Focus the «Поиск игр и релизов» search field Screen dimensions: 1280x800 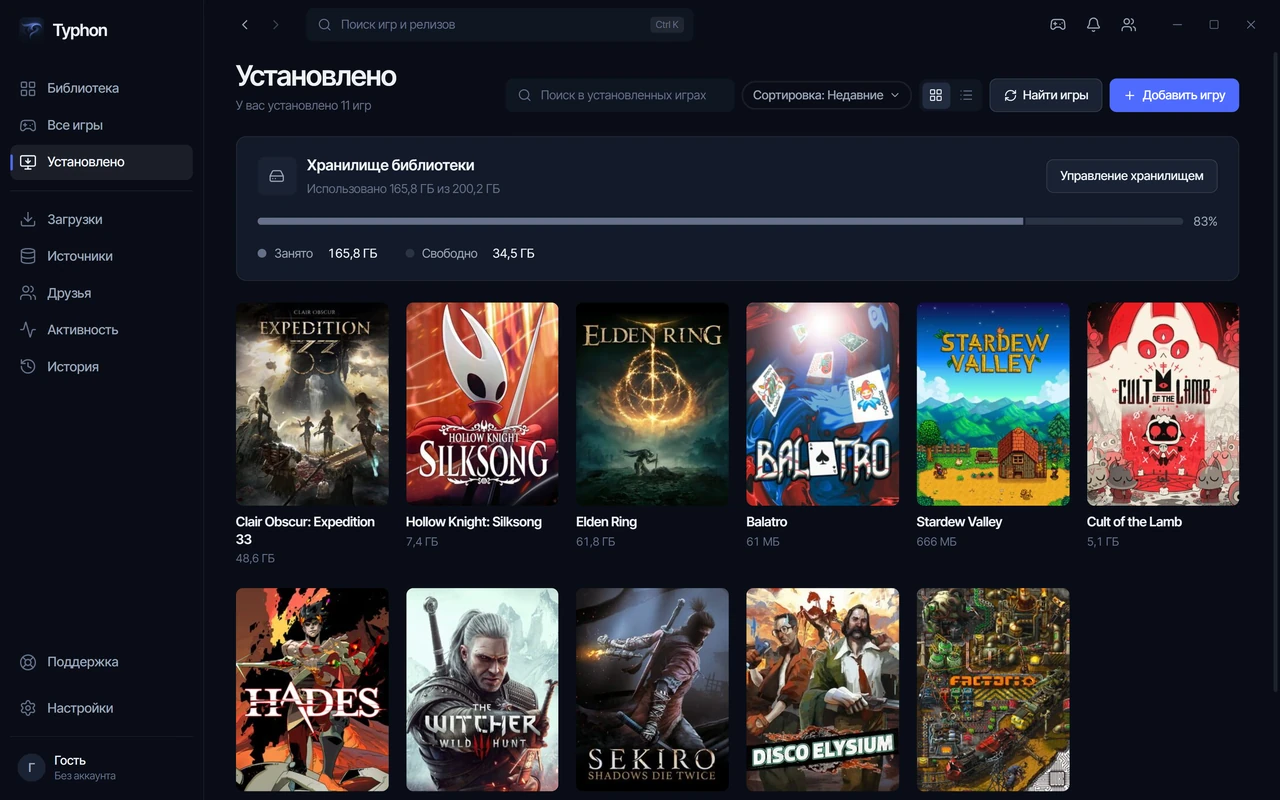[x=499, y=25]
